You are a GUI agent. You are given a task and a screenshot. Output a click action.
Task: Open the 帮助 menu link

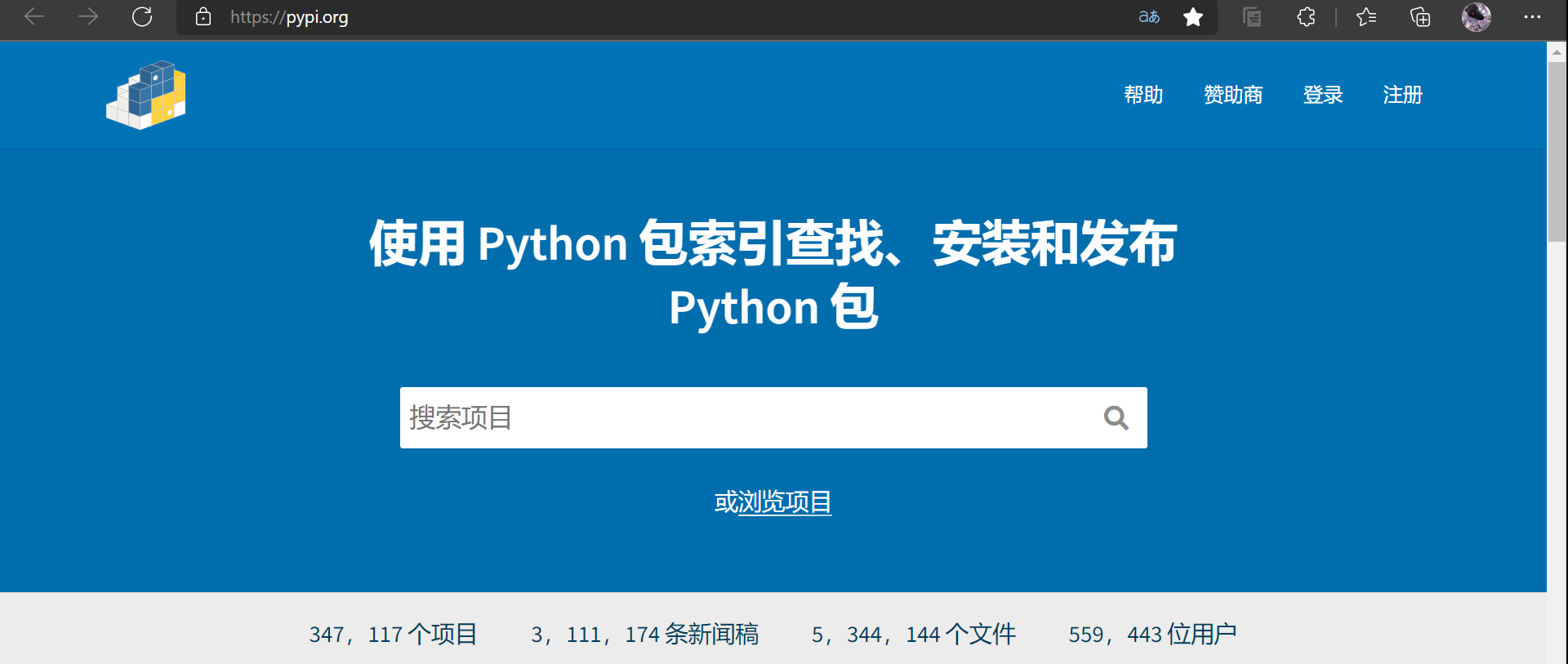tap(1143, 95)
